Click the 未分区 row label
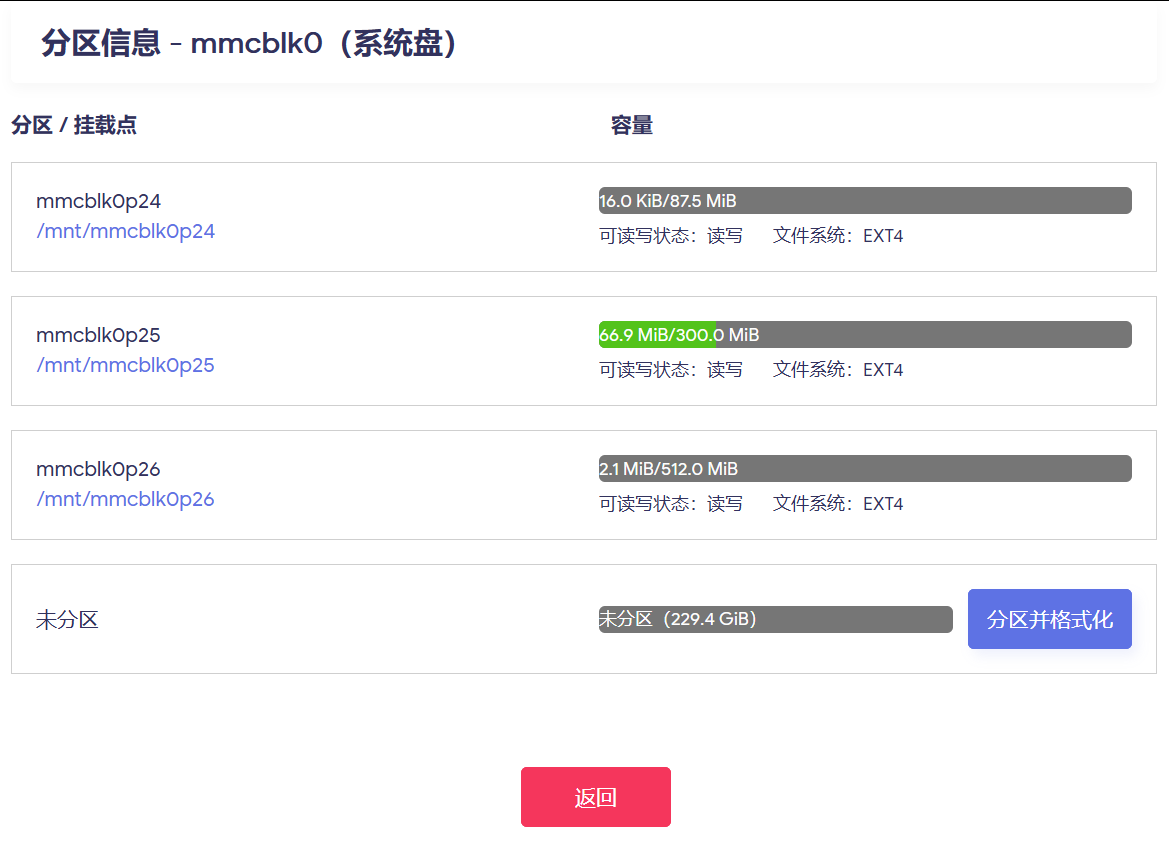This screenshot has width=1169, height=849. click(x=67, y=620)
